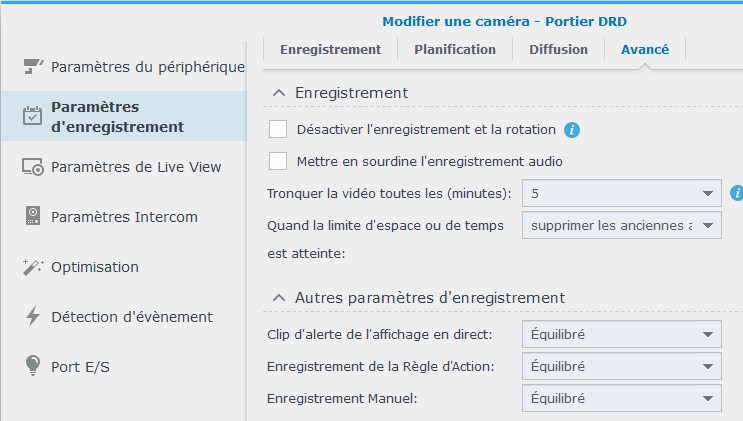Open Clip d'alerte de l'affichage dropdown
Viewport: 743px width, 421px height.
coord(621,334)
